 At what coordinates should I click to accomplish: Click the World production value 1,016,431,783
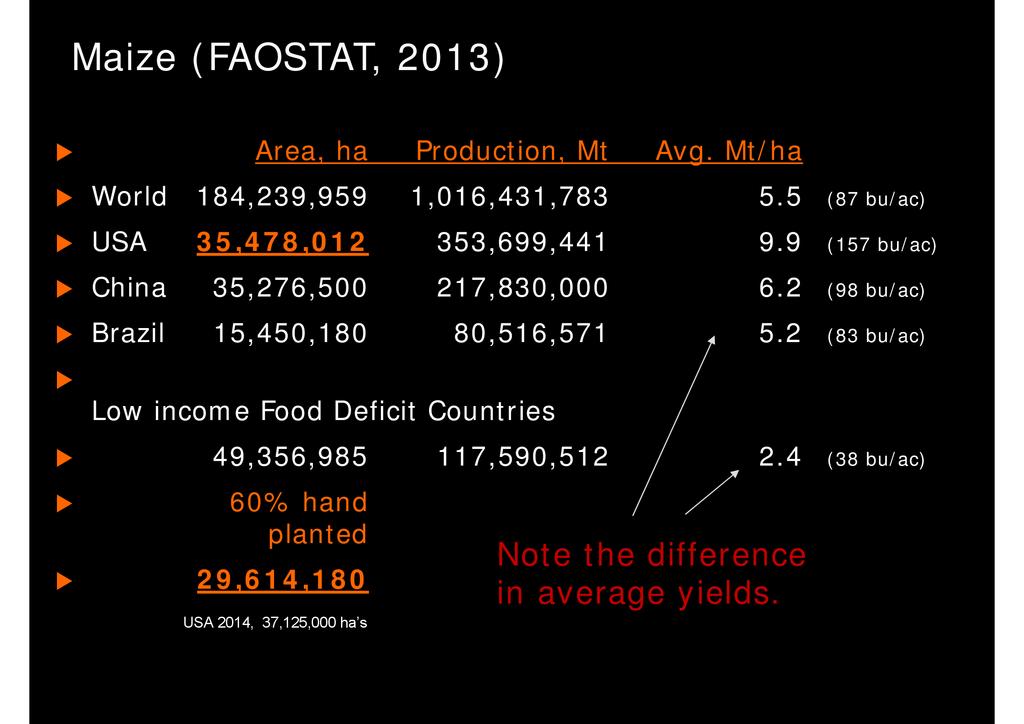point(509,198)
